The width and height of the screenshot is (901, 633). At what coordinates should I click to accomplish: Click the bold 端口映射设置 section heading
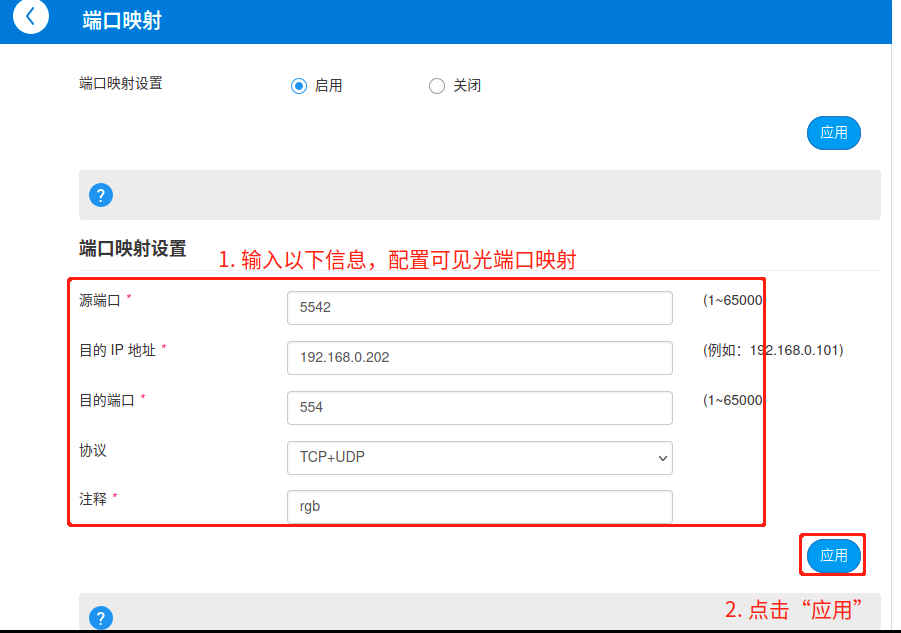132,249
